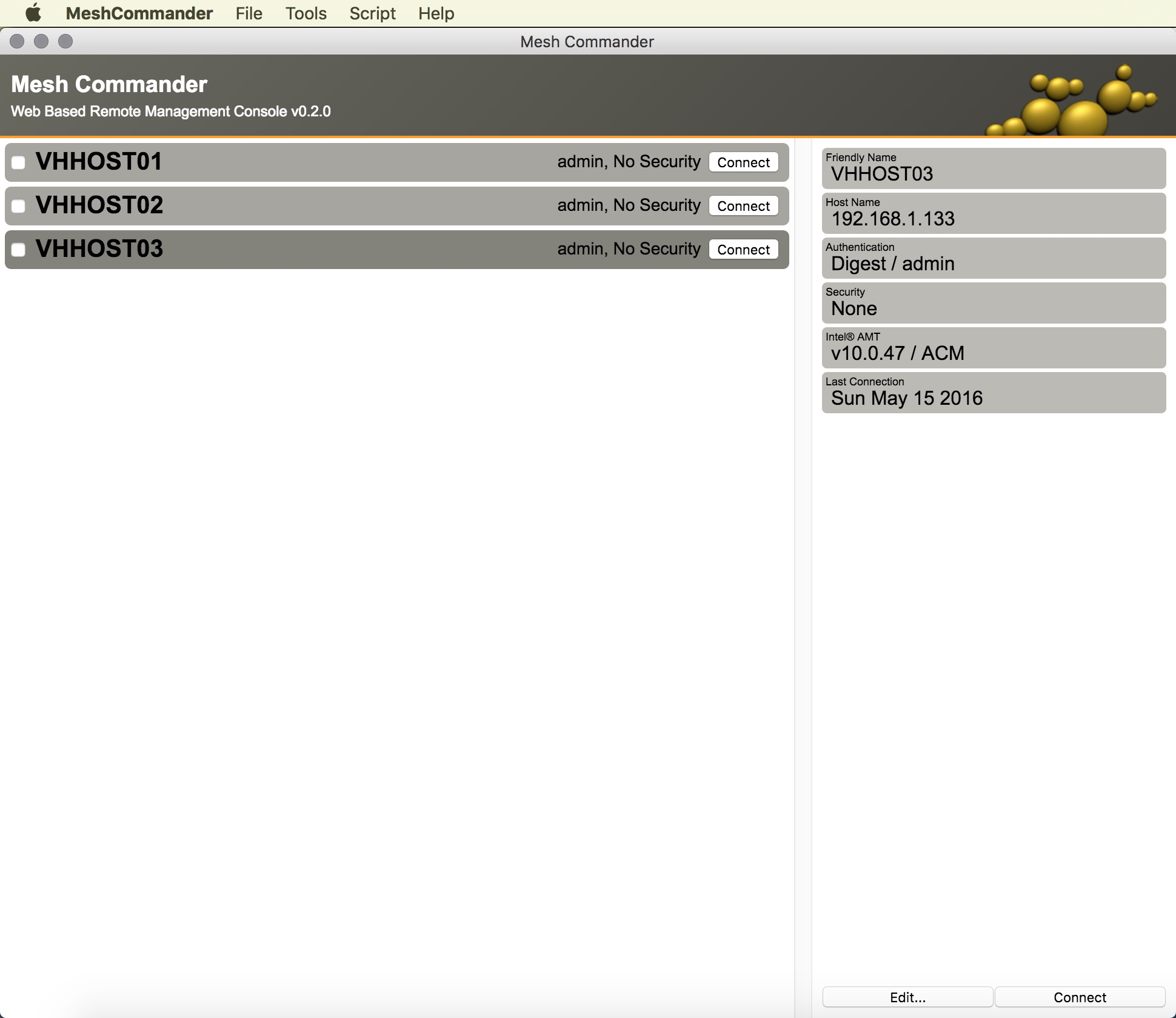Click the Edit... button in details panel
The image size is (1176, 1018).
click(907, 997)
